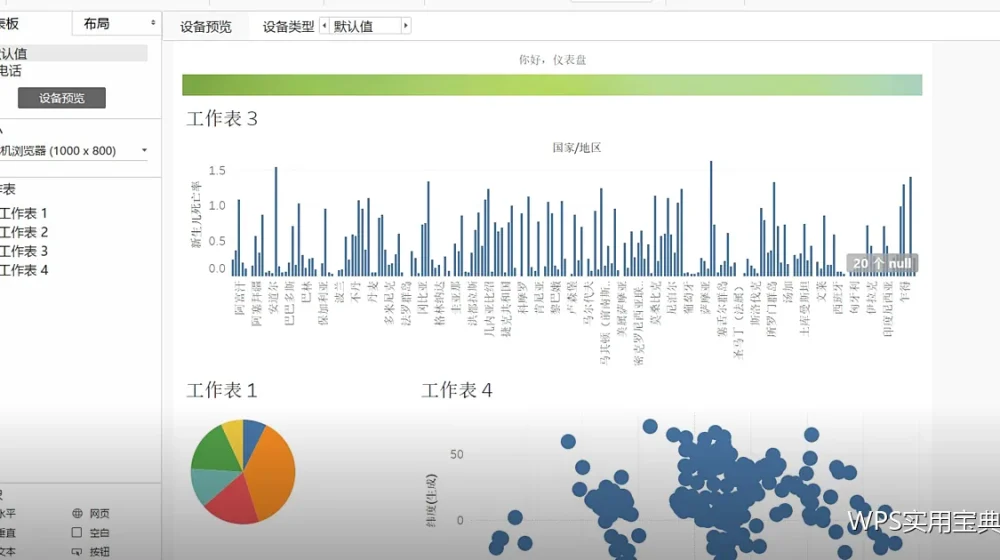The image size is (1000, 560).
Task: Pick the 空白 blank object
Action: [x=91, y=533]
